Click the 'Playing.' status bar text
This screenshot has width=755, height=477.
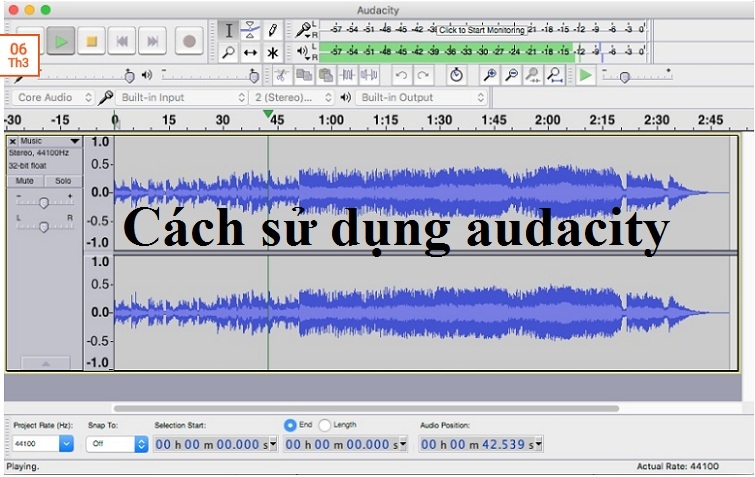23,466
